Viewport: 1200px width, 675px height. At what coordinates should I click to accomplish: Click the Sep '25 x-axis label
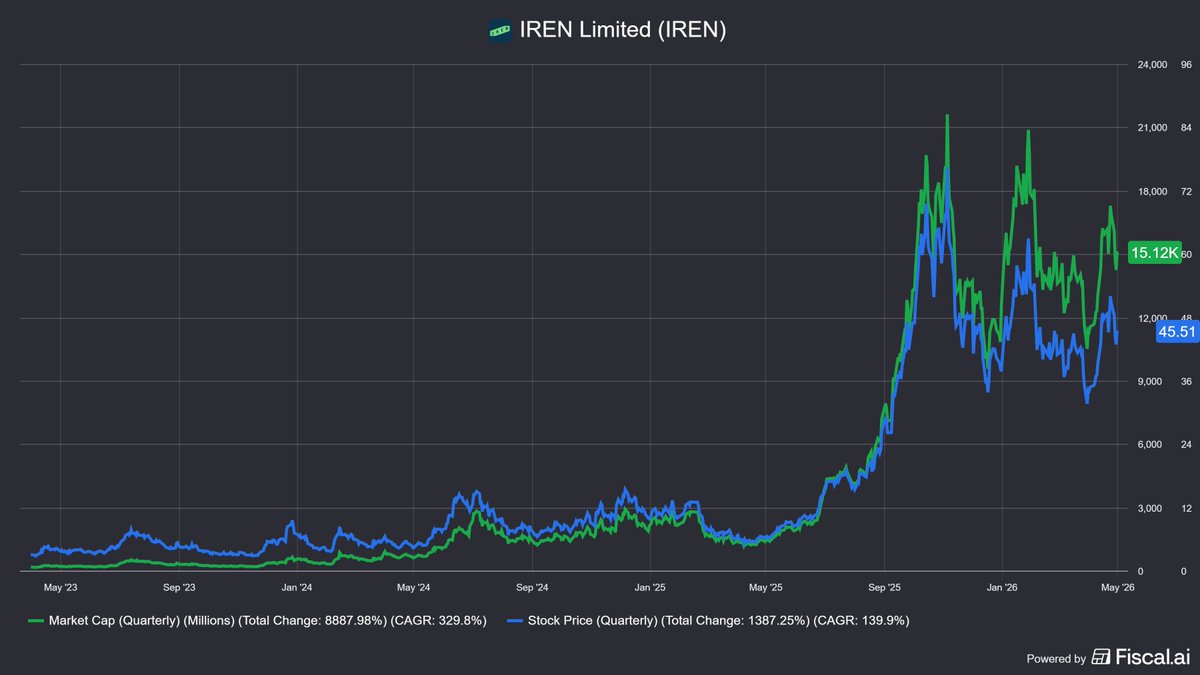click(885, 588)
